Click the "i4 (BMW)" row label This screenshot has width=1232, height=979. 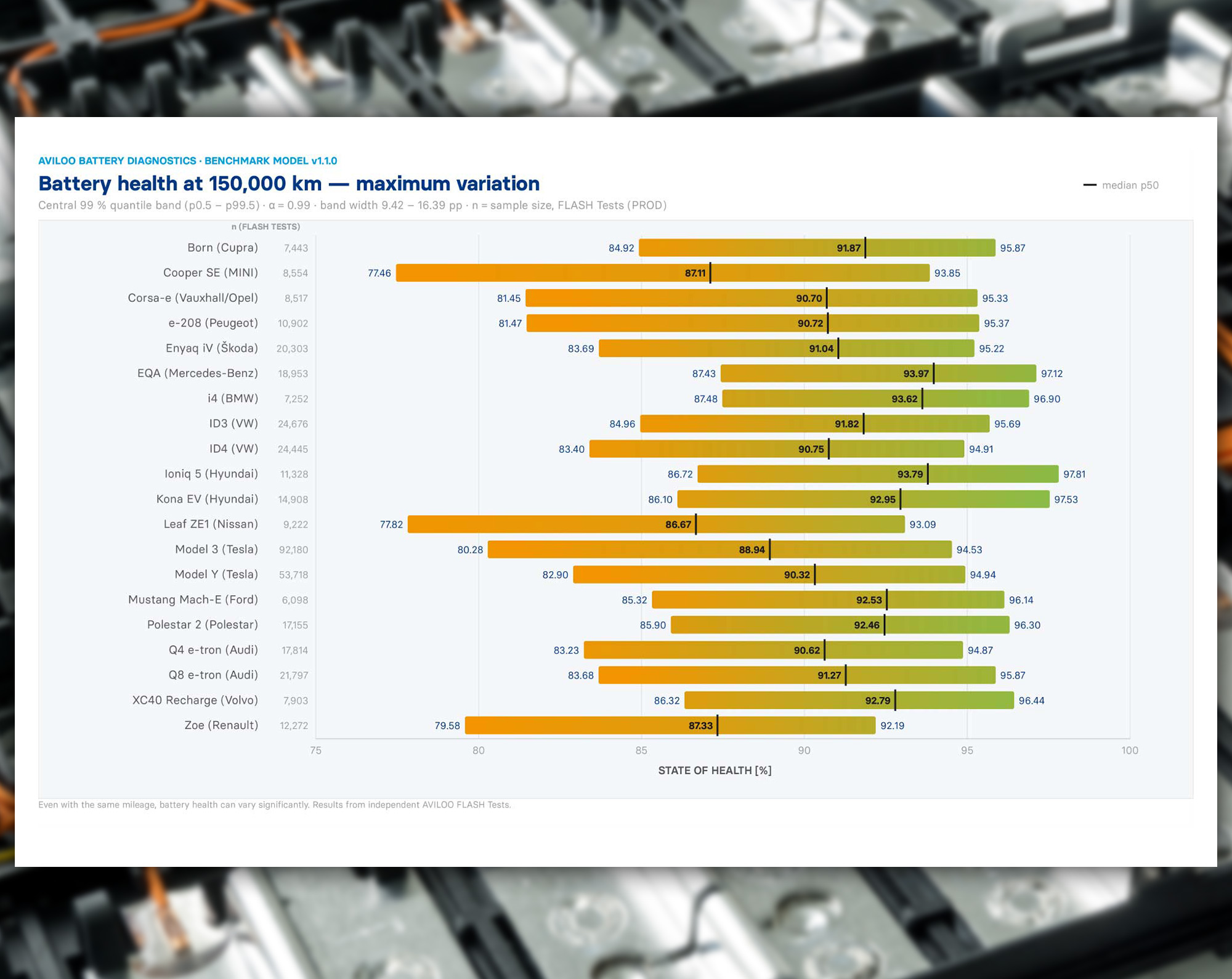tap(233, 399)
